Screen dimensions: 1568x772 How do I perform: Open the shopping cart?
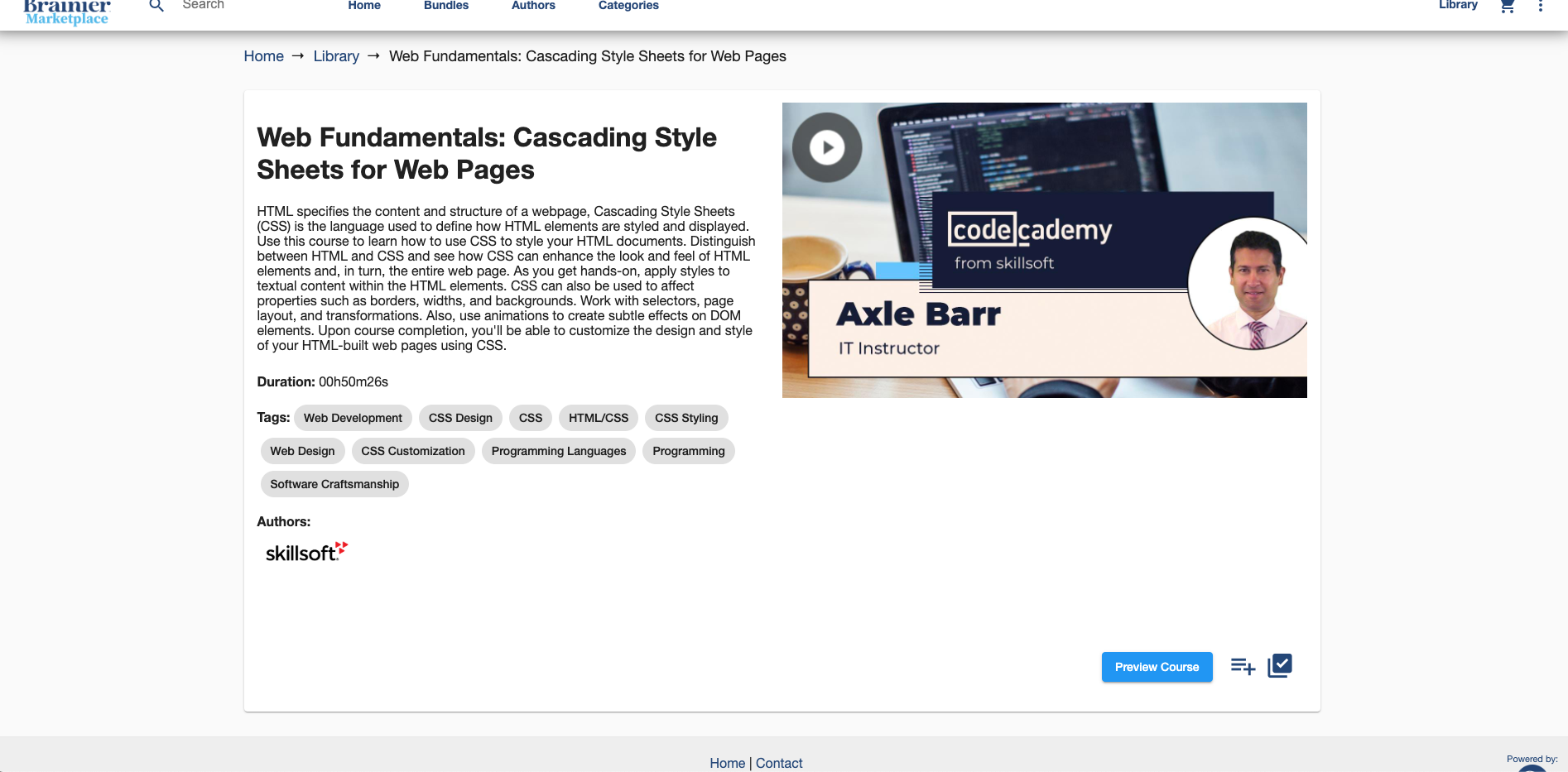1508,6
